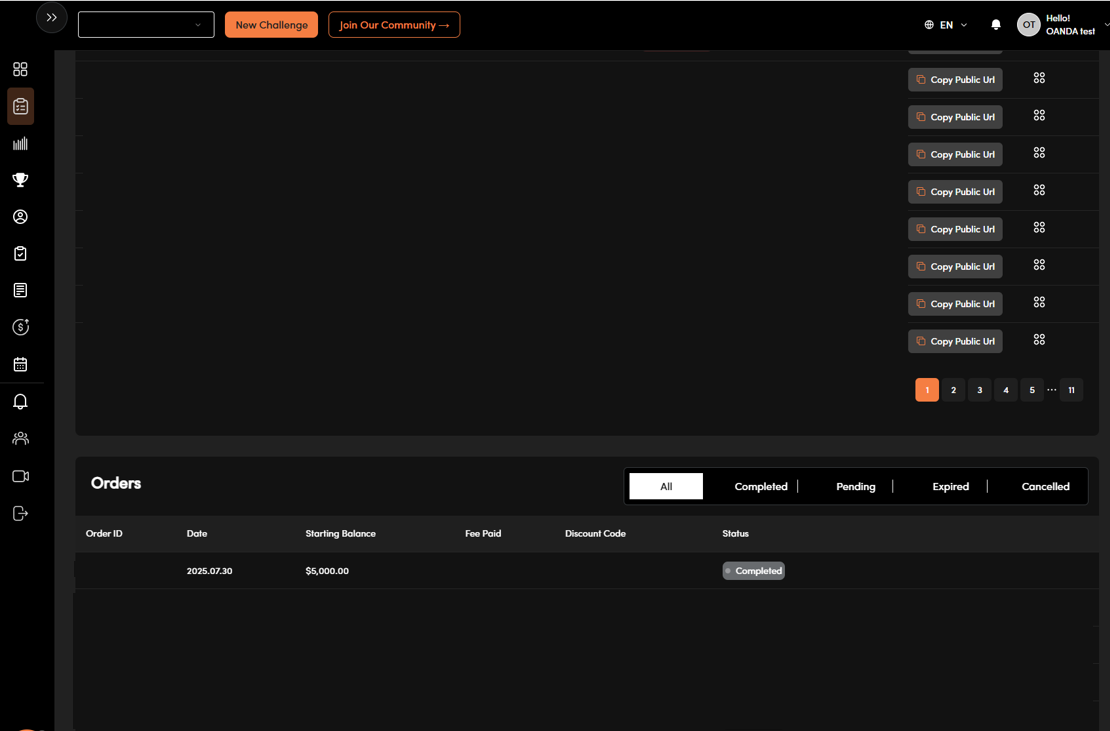Open the user profile icon in sidebar

pyautogui.click(x=20, y=217)
